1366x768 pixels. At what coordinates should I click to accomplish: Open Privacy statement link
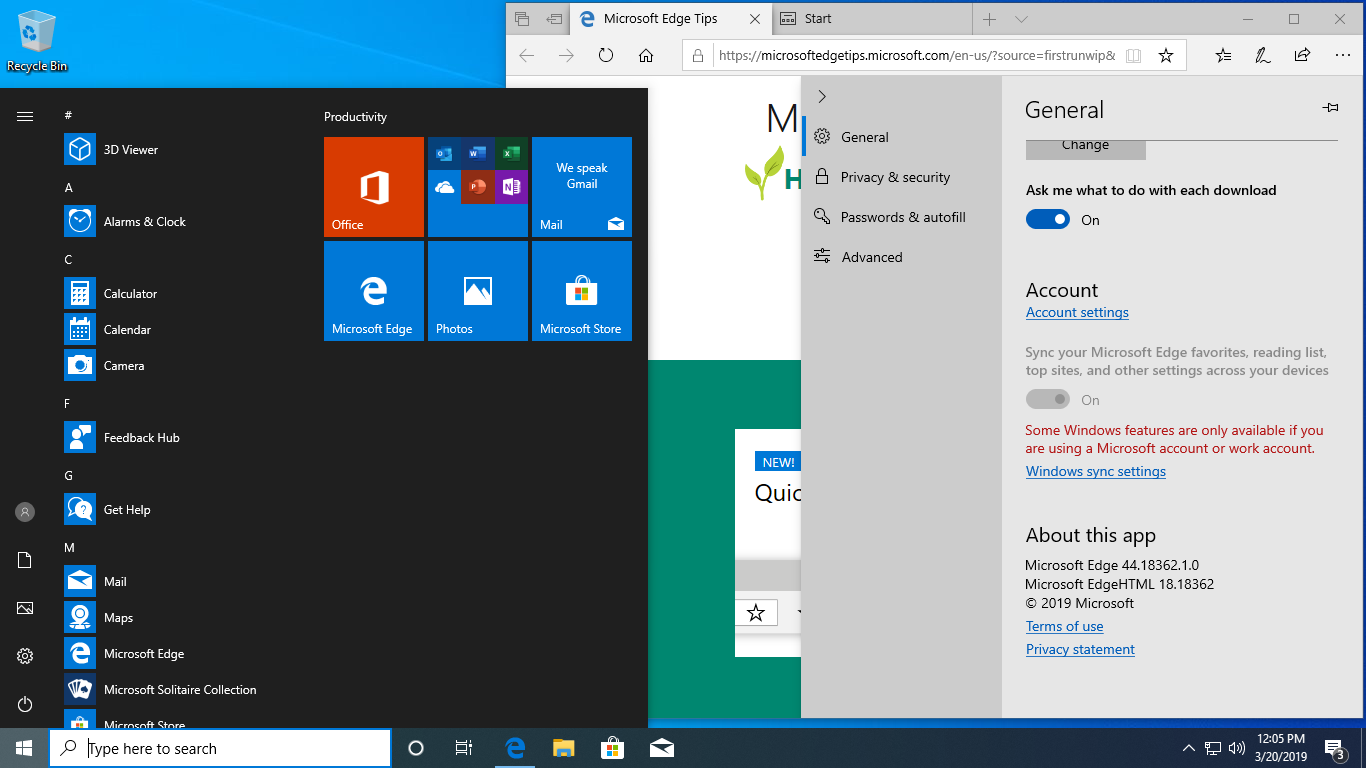[x=1080, y=649]
